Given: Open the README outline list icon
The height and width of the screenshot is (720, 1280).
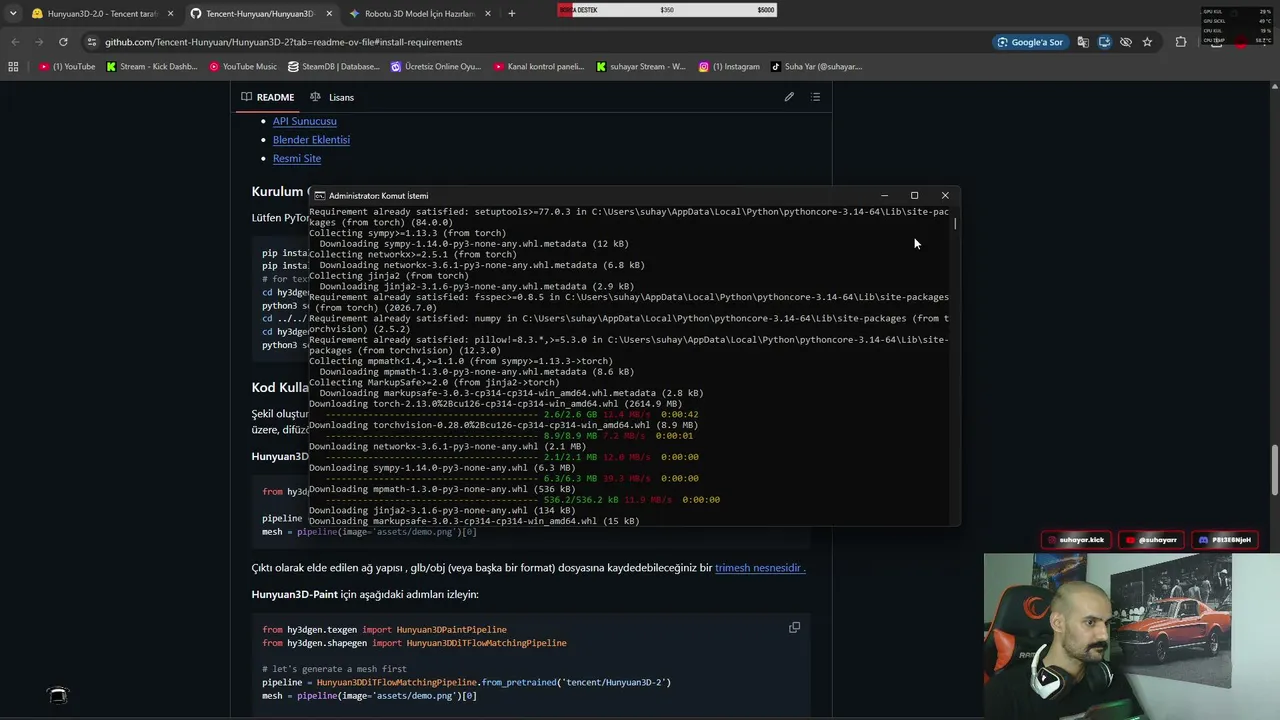Looking at the screenshot, I should pos(815,97).
